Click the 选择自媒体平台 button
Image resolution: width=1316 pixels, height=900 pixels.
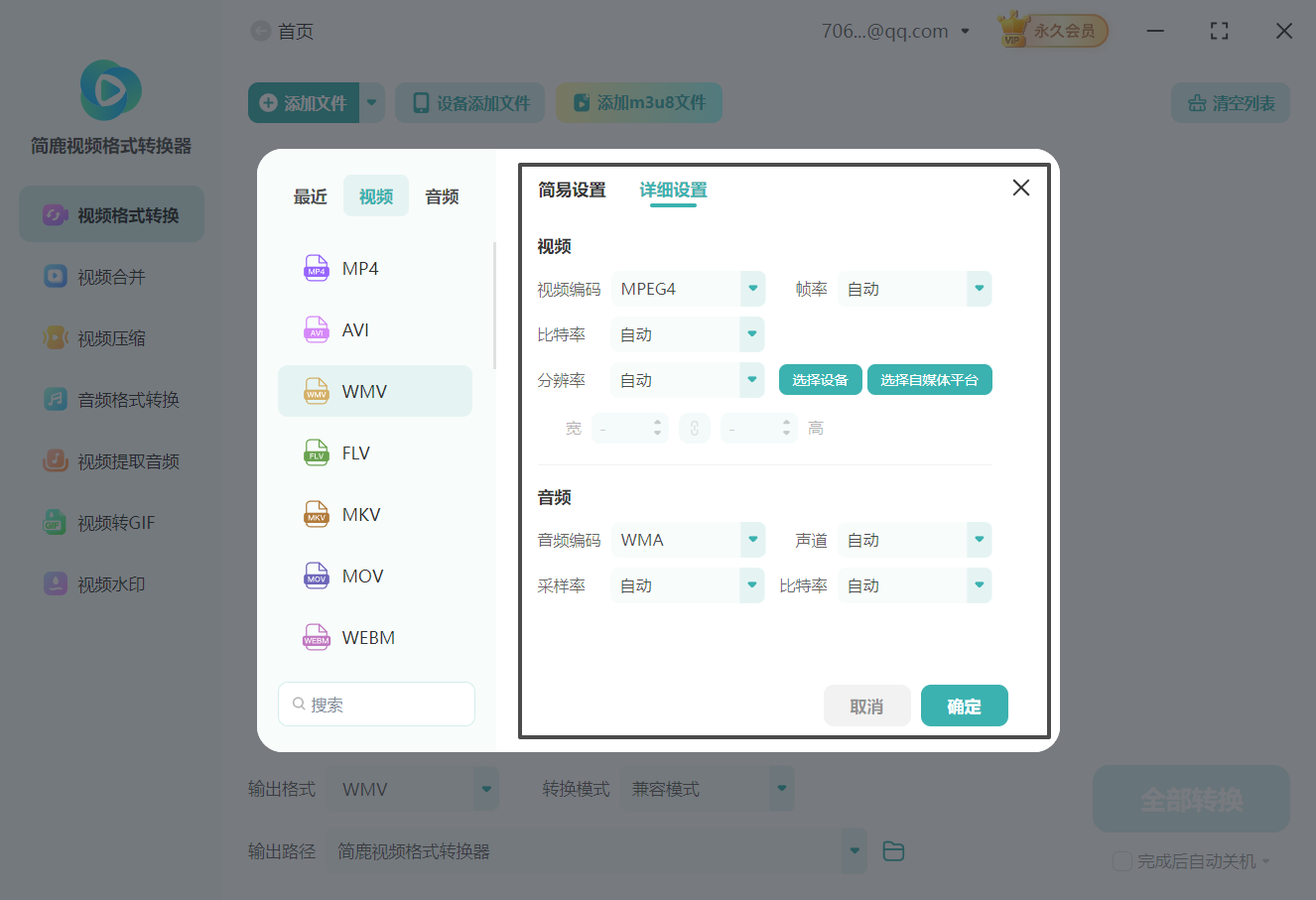930,379
